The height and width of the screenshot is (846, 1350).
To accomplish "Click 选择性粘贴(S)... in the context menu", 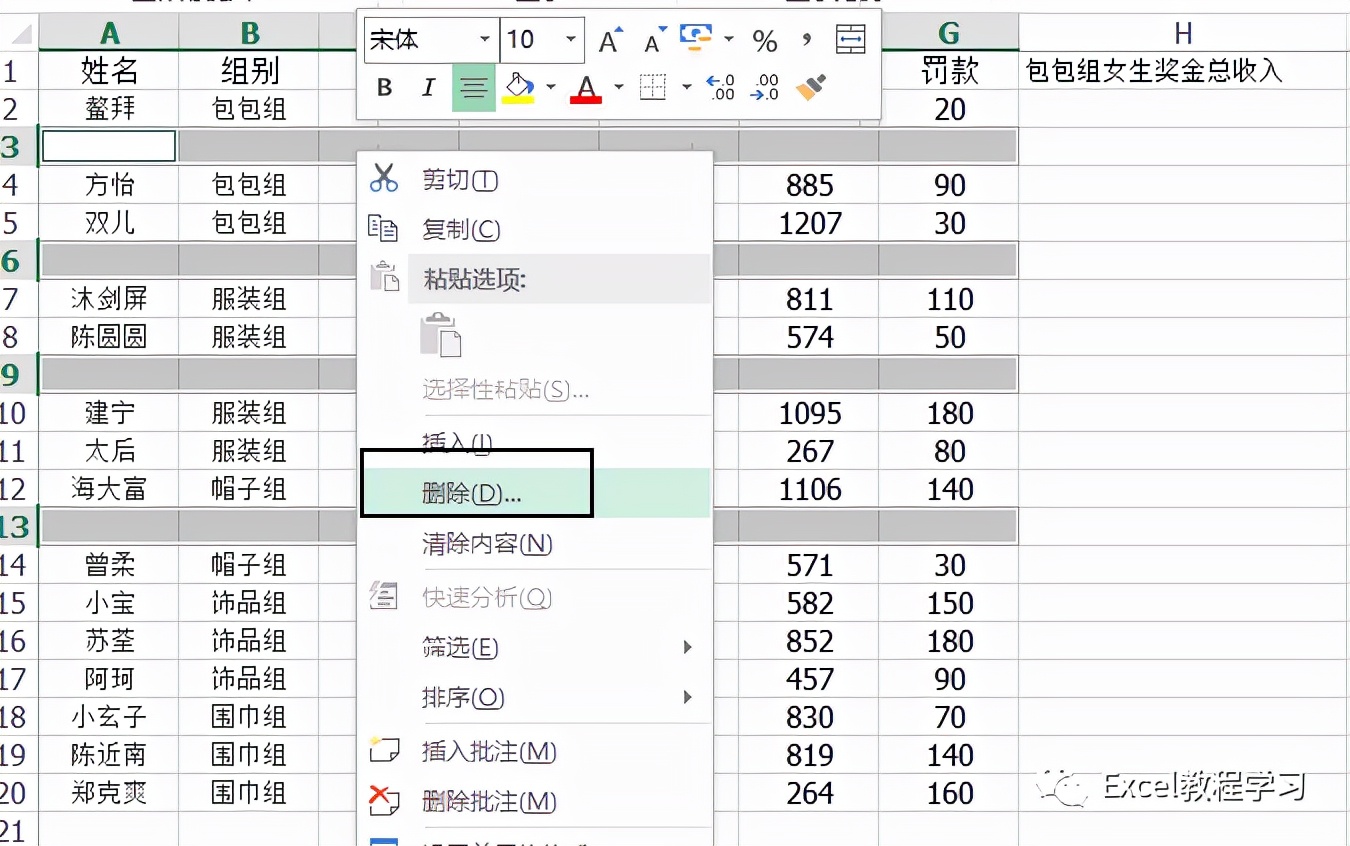I will click(535, 389).
